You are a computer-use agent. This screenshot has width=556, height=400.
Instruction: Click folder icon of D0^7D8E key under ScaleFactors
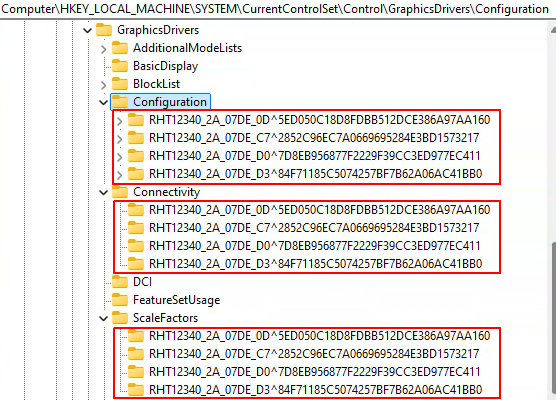point(136,372)
